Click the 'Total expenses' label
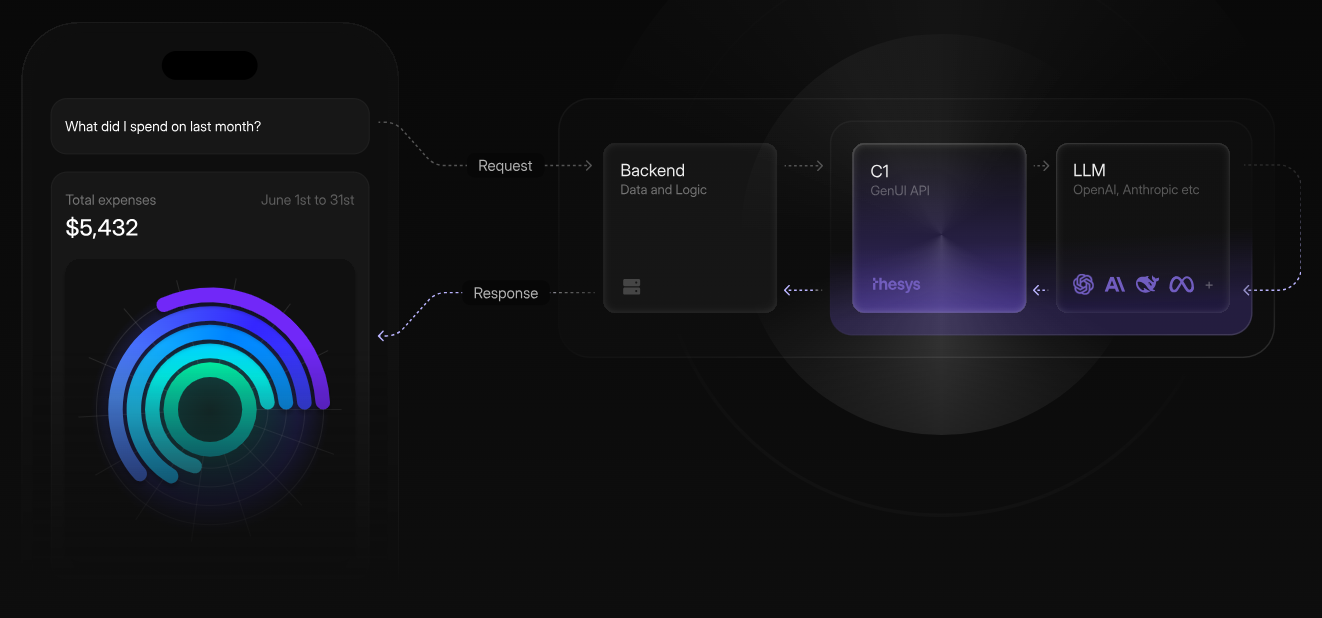This screenshot has width=1322, height=618. pyautogui.click(x=111, y=200)
